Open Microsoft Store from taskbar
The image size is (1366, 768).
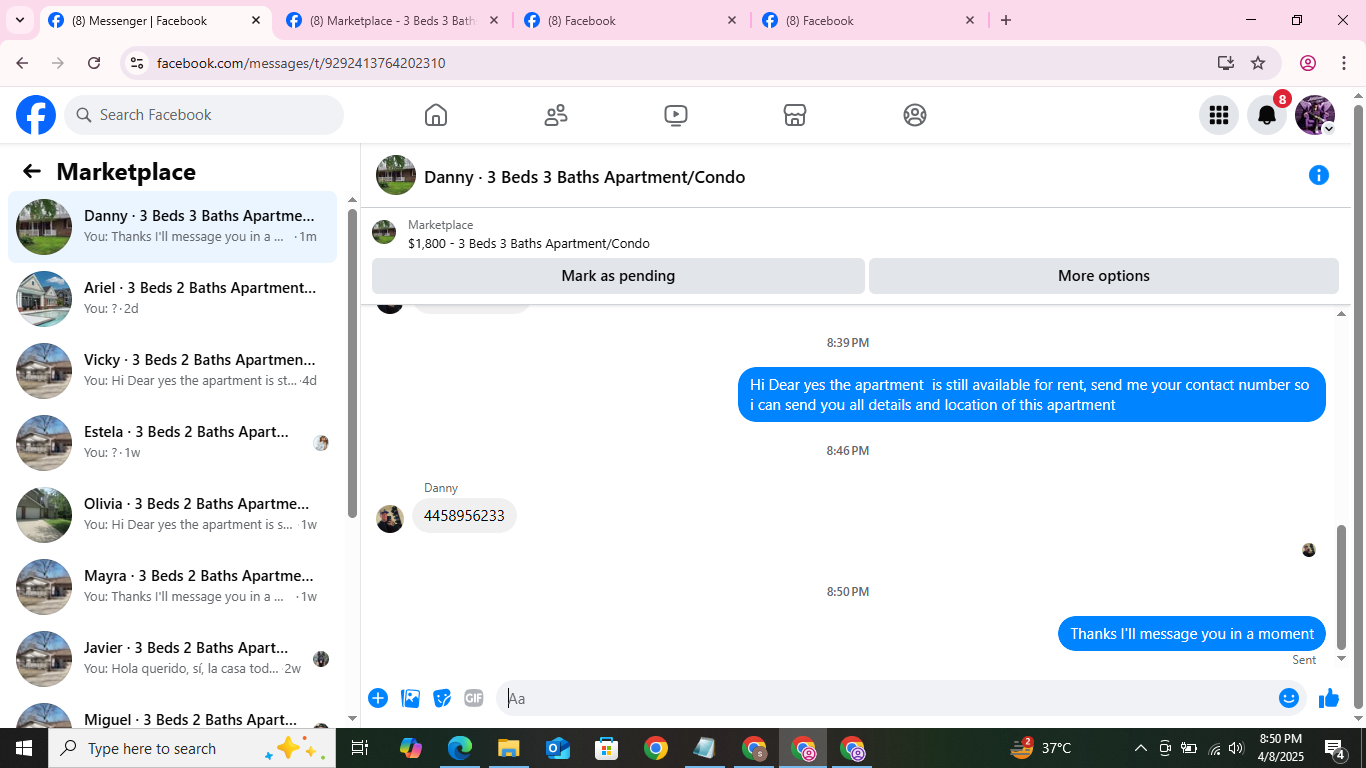(x=607, y=748)
